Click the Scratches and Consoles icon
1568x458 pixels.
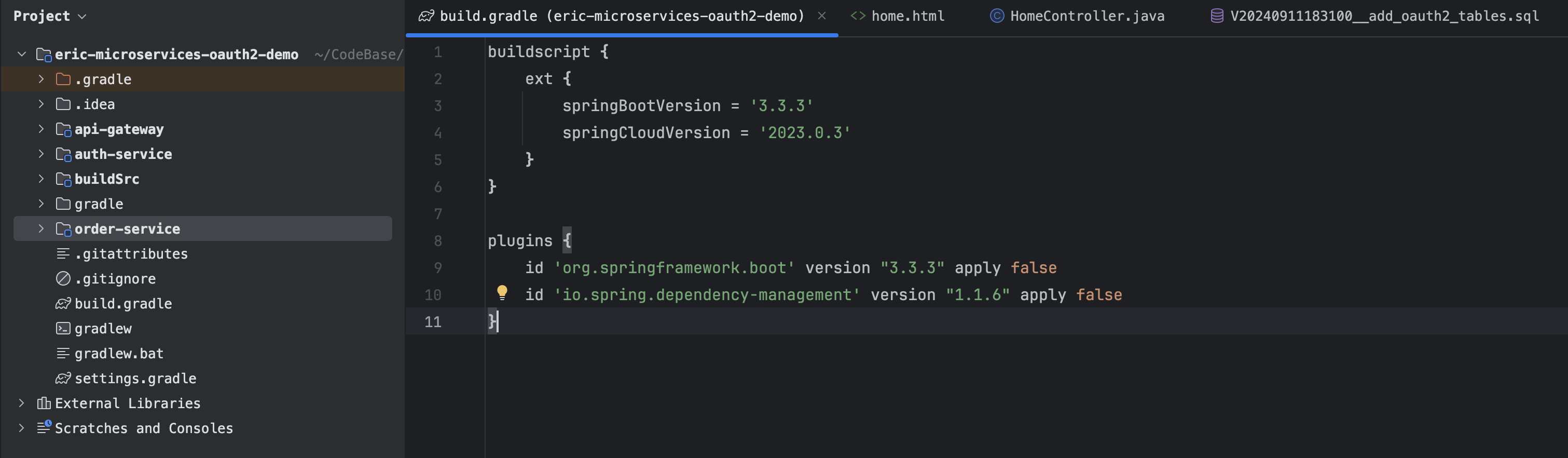44,427
